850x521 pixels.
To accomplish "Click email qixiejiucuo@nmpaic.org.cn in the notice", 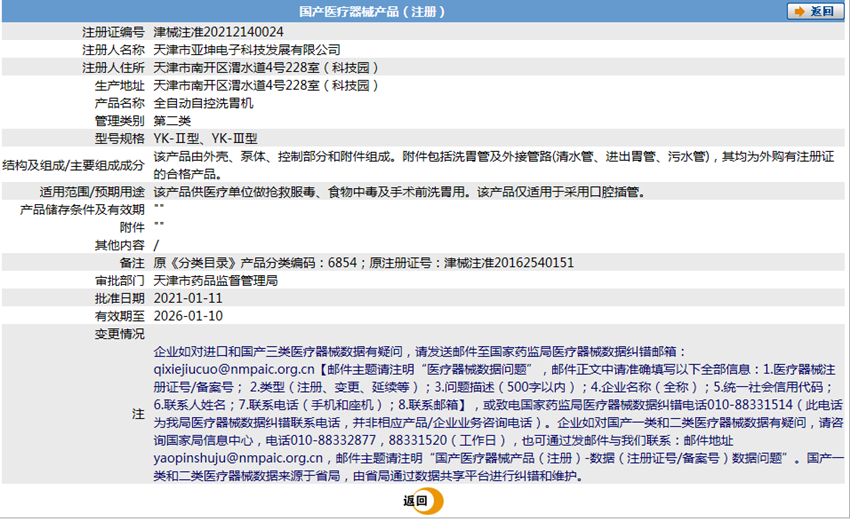I will [x=234, y=370].
